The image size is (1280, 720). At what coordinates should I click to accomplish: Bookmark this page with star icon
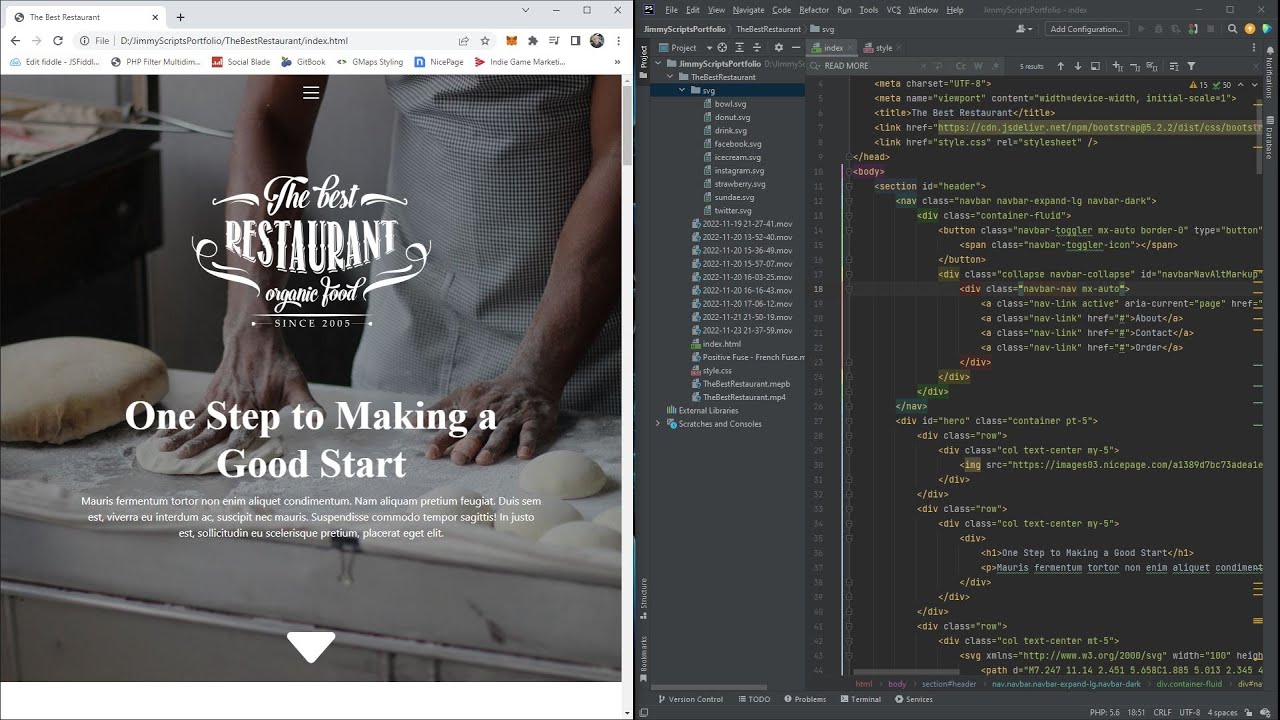(485, 41)
